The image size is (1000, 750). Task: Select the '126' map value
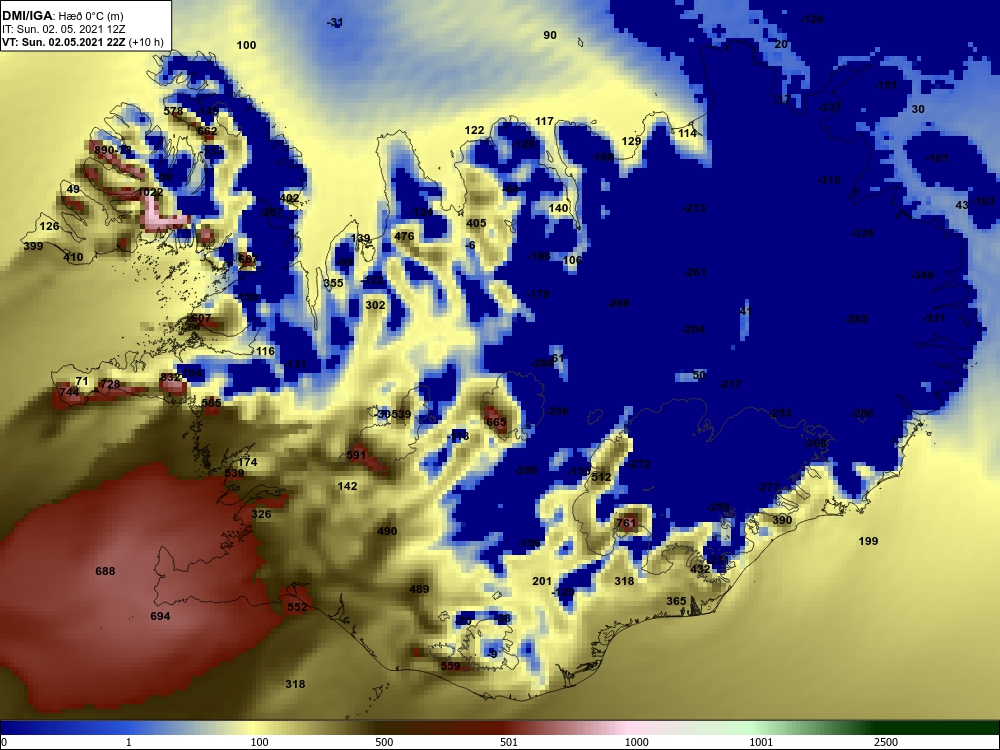(49, 226)
